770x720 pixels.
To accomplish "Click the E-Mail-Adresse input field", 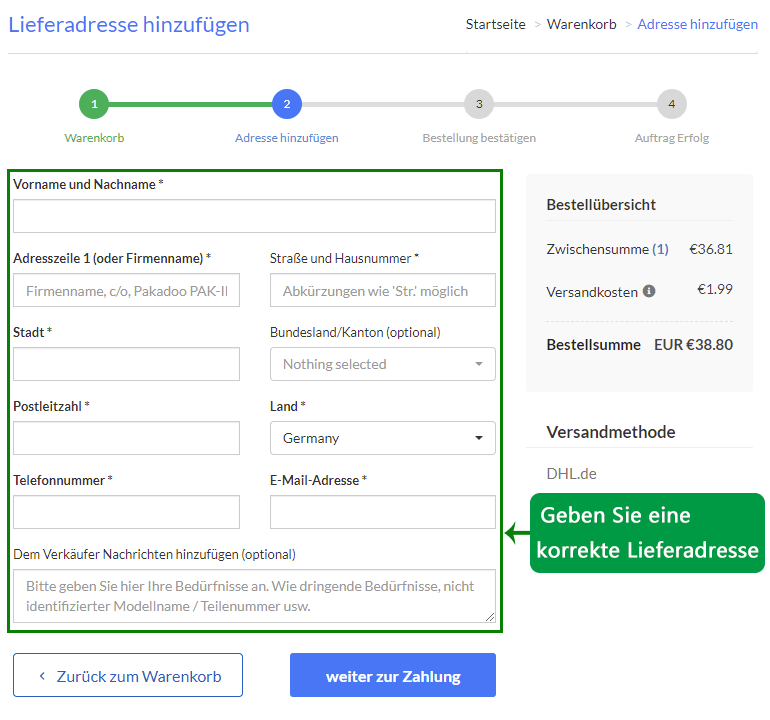I will [382, 512].
